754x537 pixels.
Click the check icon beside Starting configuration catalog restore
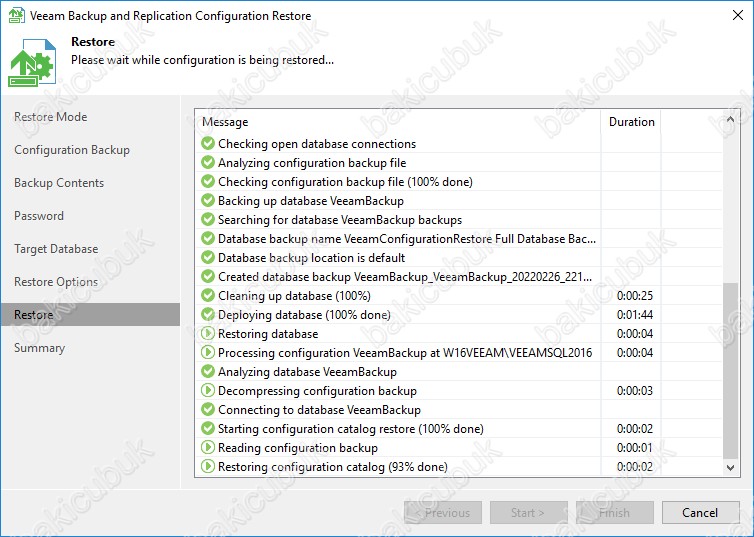coord(208,428)
